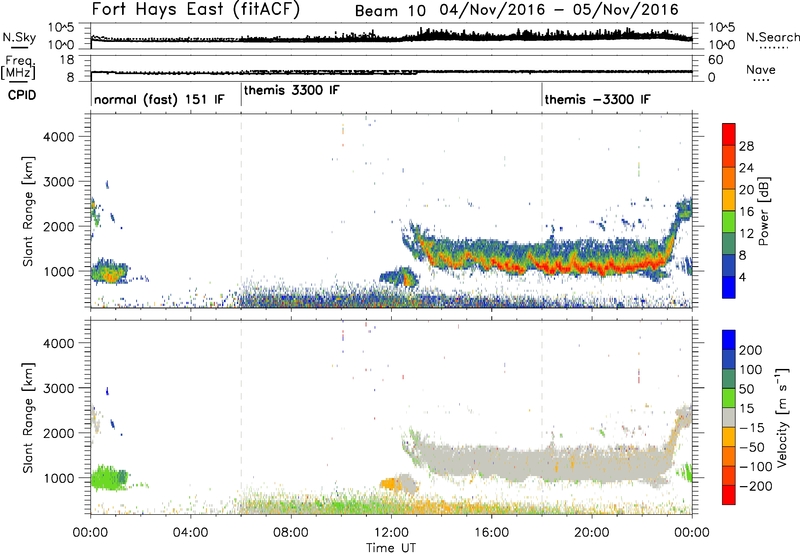This screenshot has width=800, height=554.
Task: Select the "themis 3300 IF" CPID entry
Action: (291, 90)
